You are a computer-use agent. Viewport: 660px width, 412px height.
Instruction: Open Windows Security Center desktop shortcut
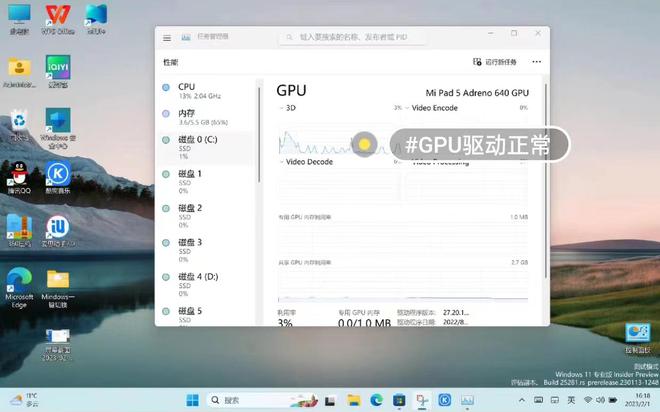[58, 128]
